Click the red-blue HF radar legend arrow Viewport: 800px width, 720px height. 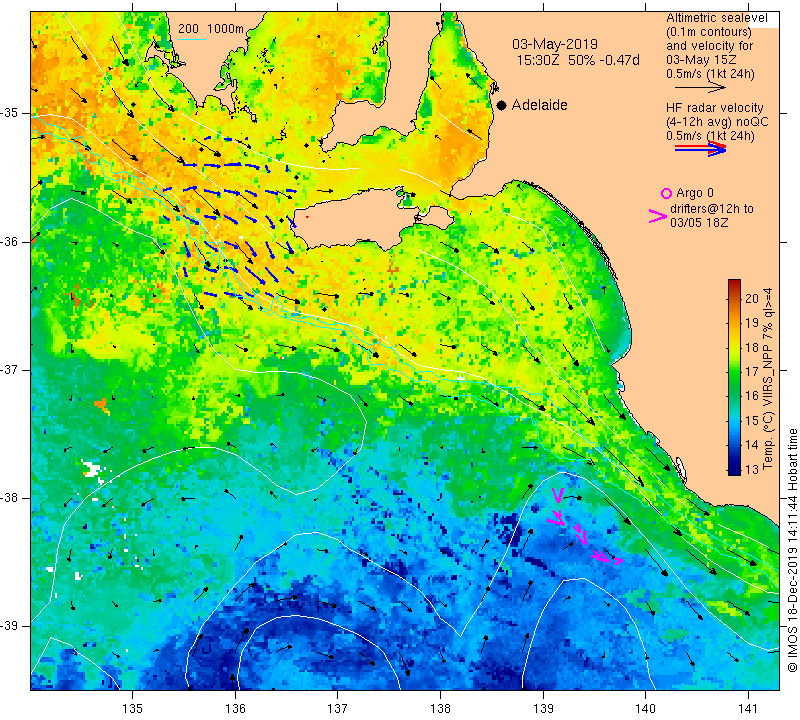700,148
